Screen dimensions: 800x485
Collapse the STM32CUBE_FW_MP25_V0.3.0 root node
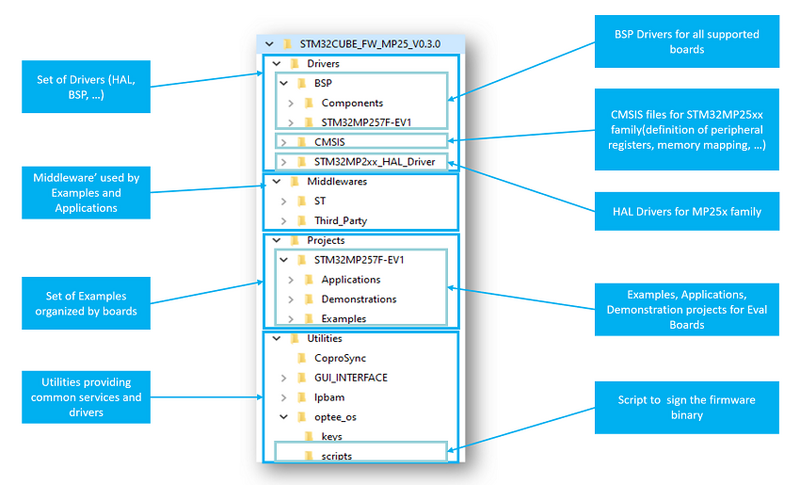269,44
